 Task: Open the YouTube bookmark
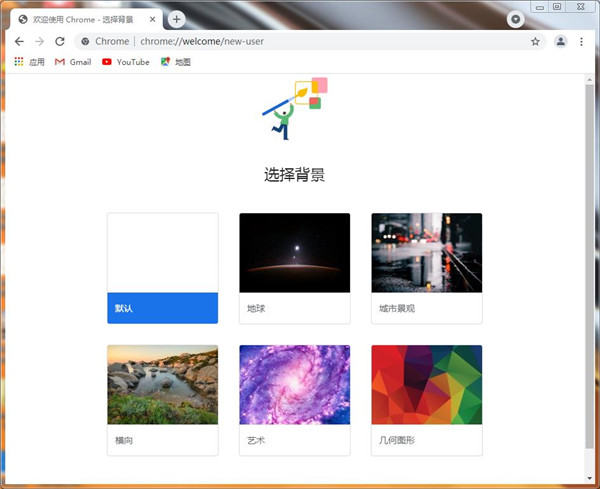pos(125,62)
